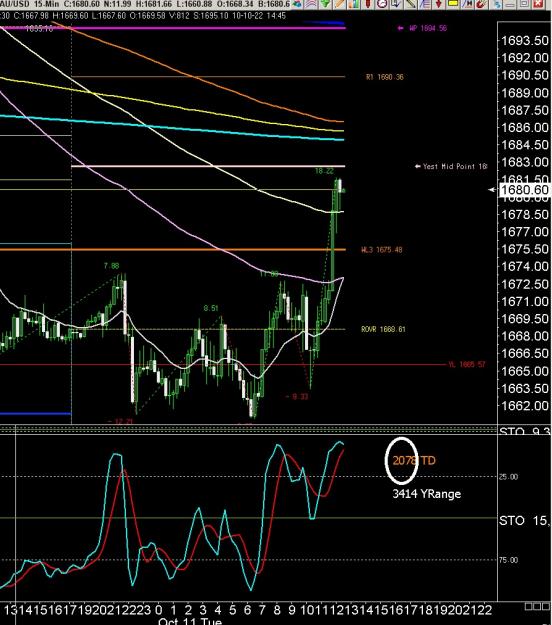The height and width of the screenshot is (625, 552).
Task: Toggle the first small square at bottom right
Action: point(528,606)
